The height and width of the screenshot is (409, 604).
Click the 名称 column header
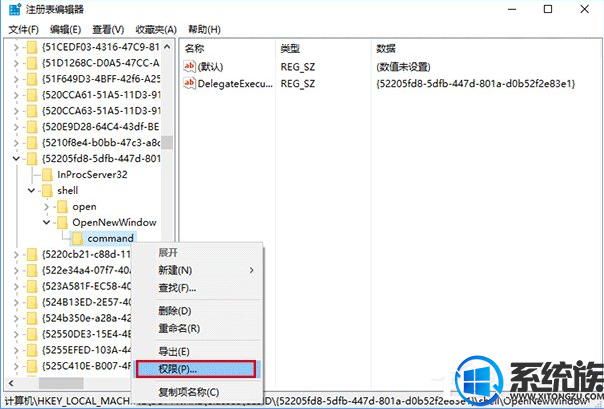[x=195, y=49]
